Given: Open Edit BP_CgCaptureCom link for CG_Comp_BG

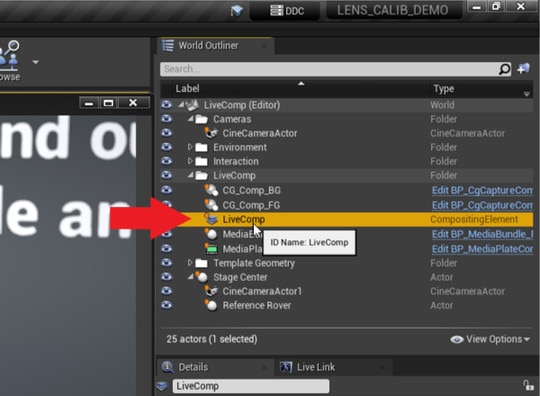Looking at the screenshot, I should pos(482,190).
